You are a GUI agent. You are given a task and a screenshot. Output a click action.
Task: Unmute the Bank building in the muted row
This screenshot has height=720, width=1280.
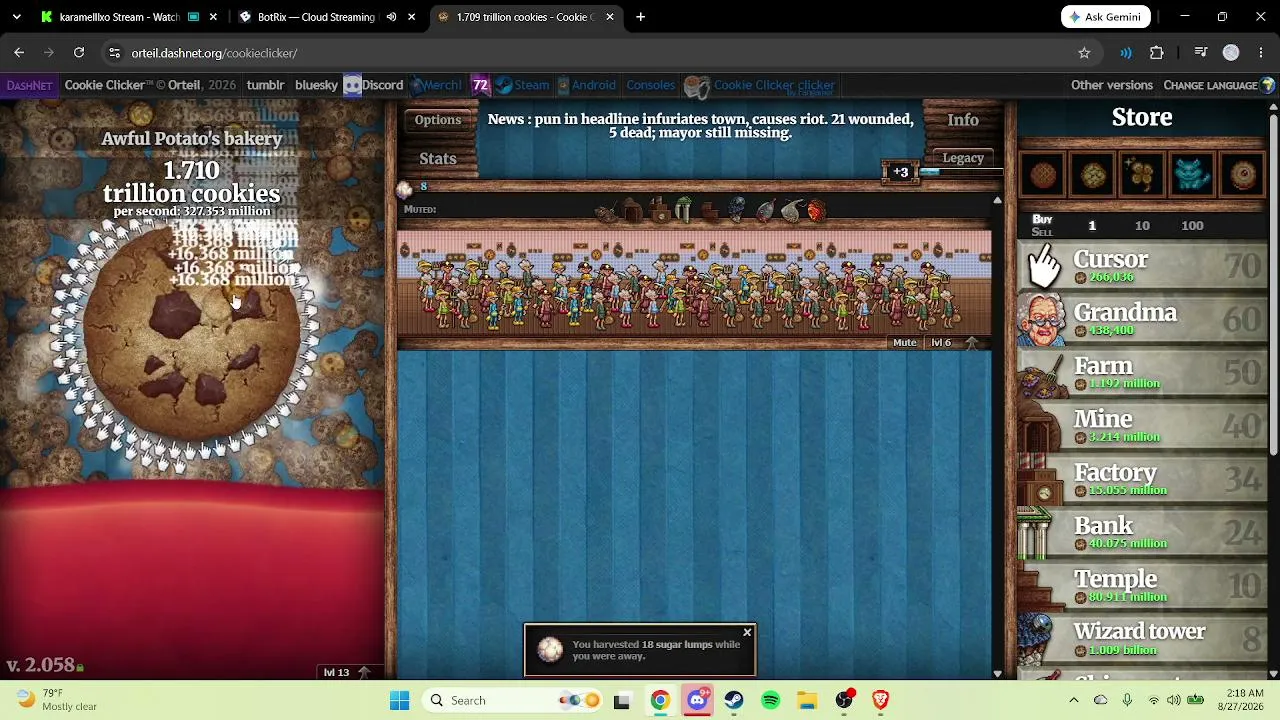point(684,211)
